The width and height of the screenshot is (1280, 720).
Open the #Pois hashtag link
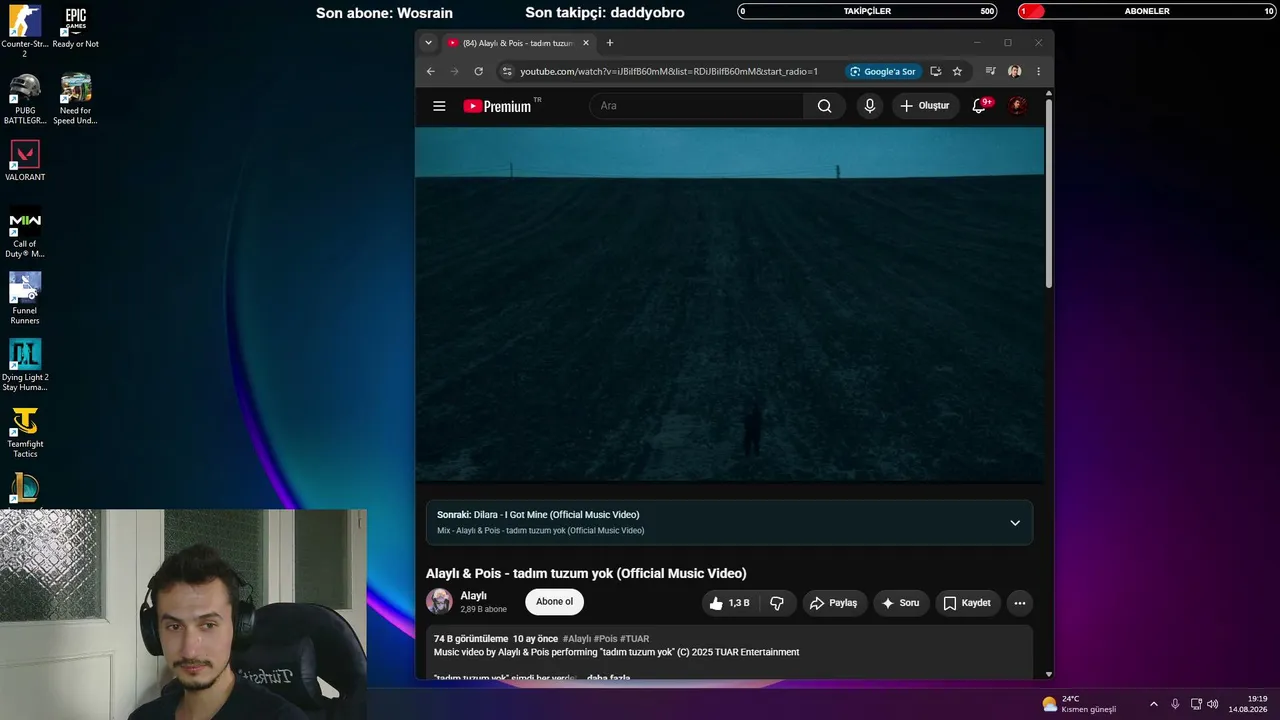[x=605, y=638]
